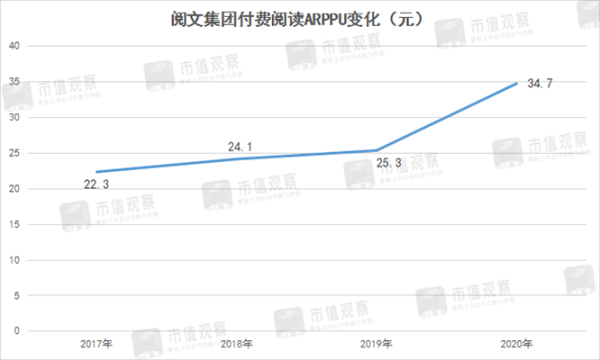Select the 5 y-axis tick label

pos(16,295)
